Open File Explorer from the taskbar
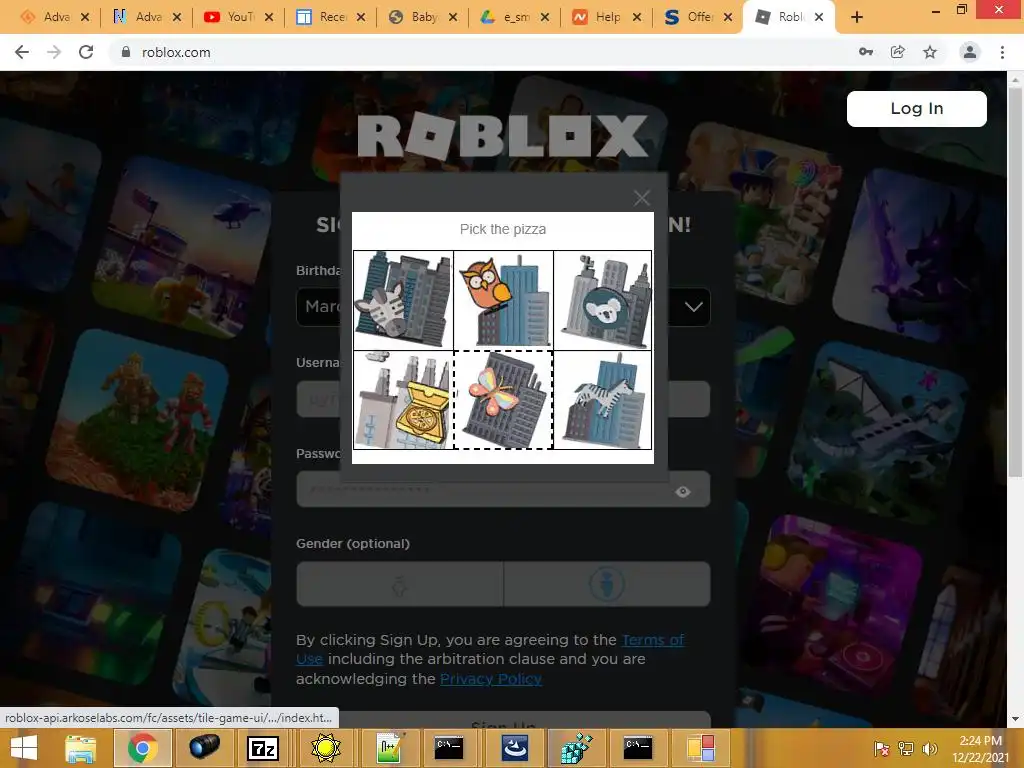 [80, 748]
